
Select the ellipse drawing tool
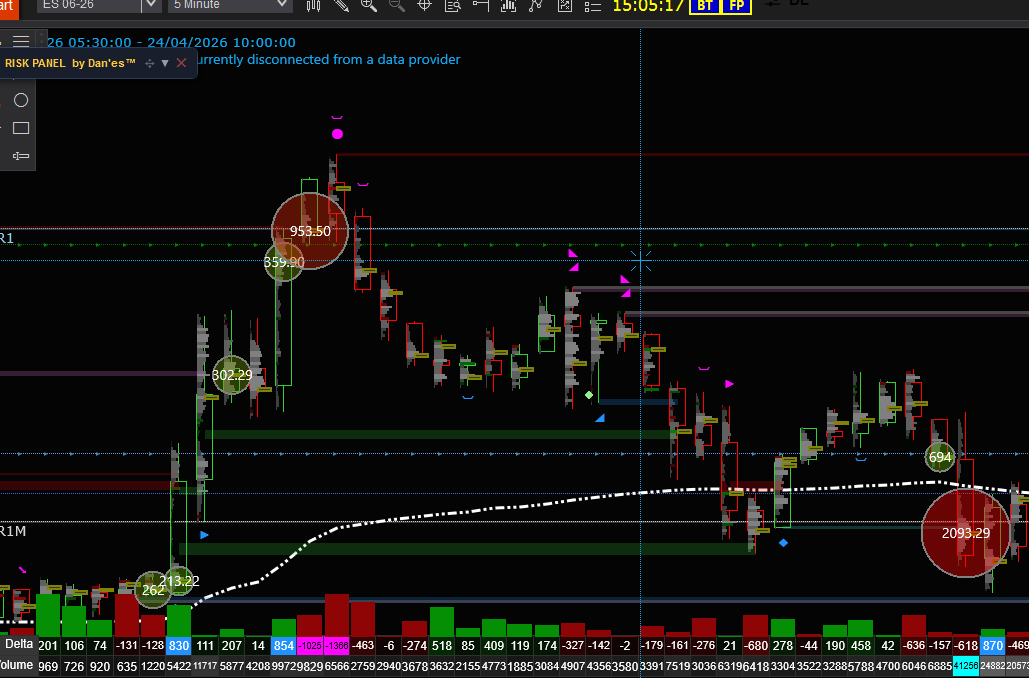[21, 100]
